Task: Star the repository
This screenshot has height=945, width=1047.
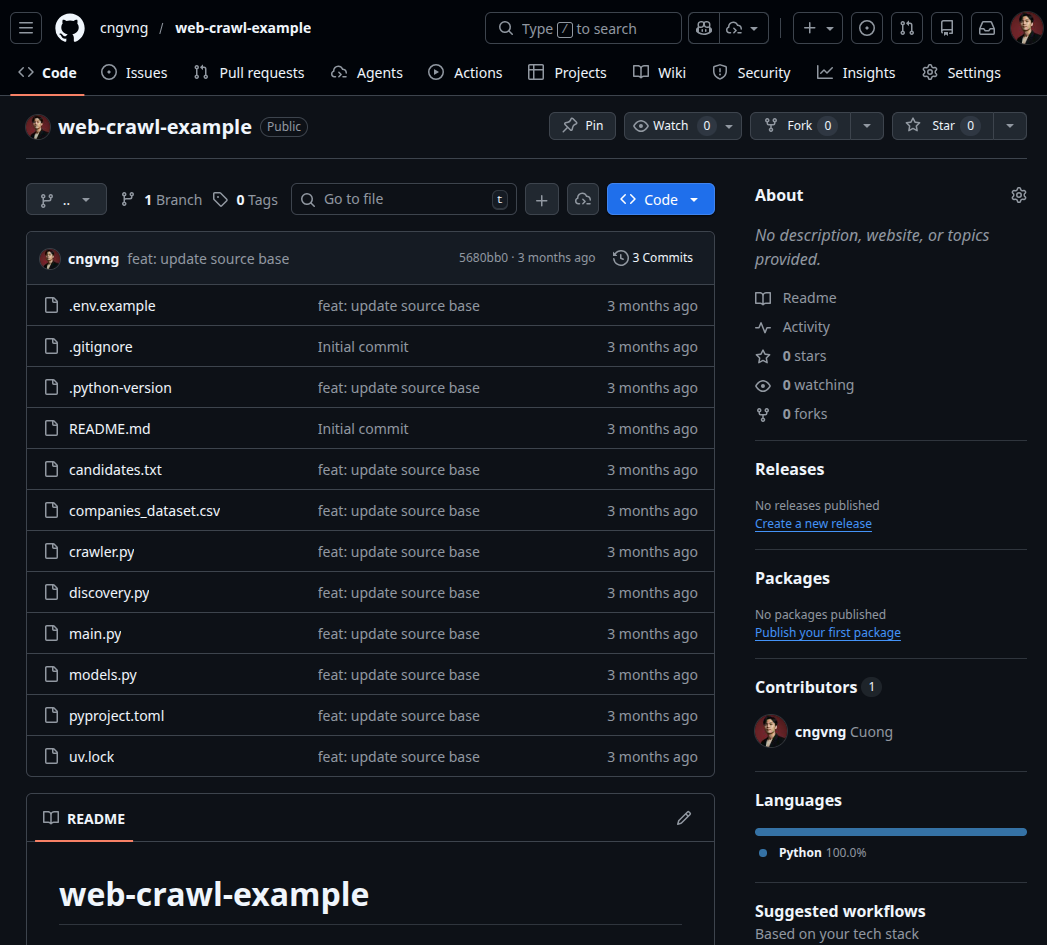Action: (943, 126)
